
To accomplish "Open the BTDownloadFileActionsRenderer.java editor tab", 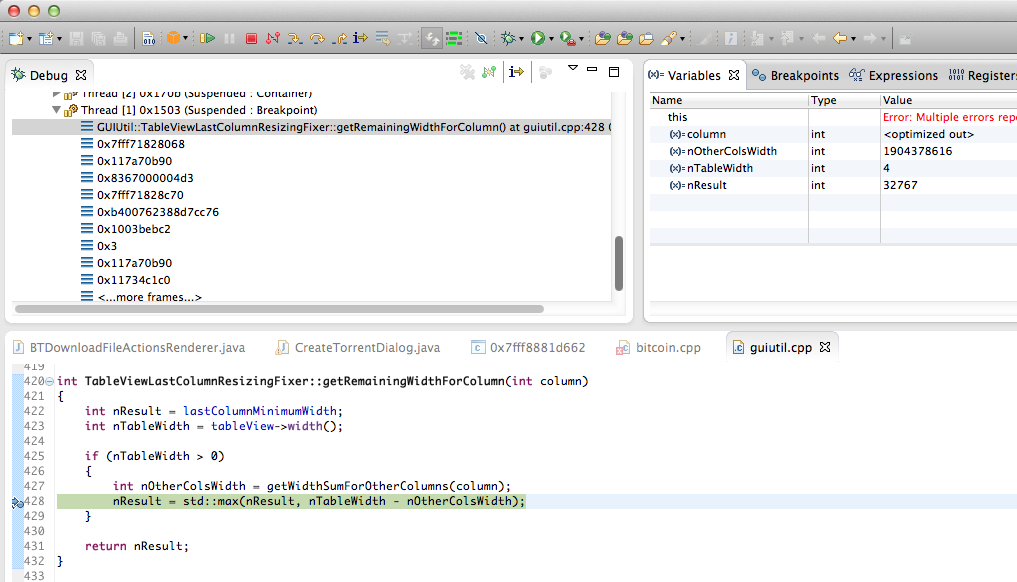I will (x=129, y=348).
